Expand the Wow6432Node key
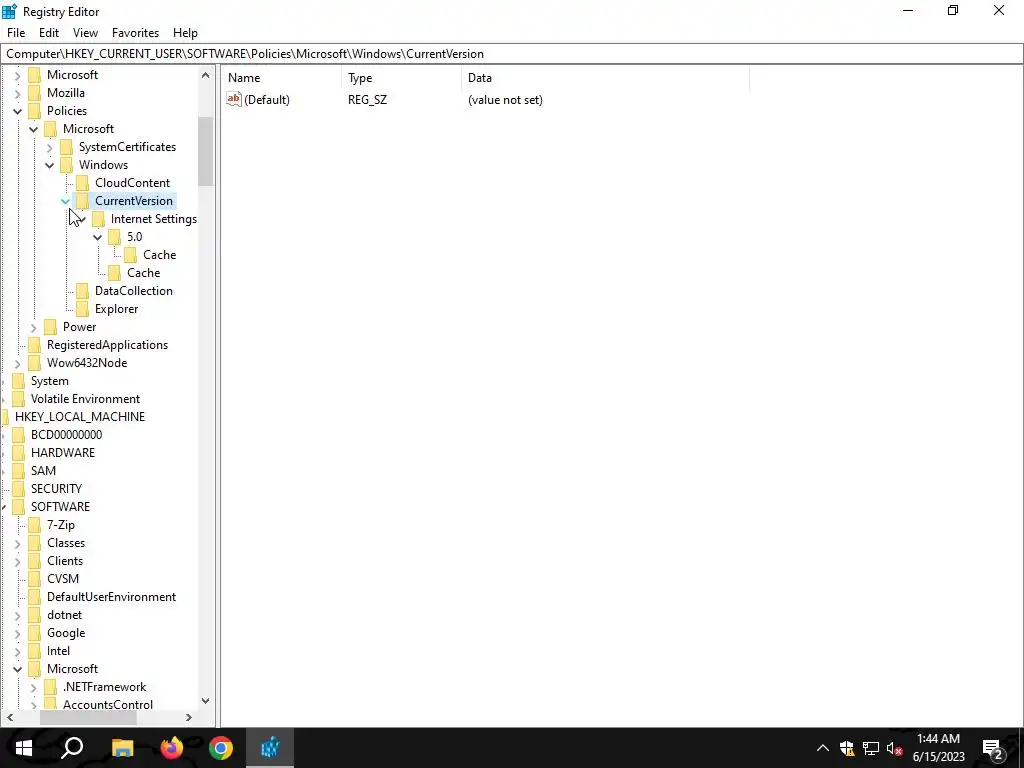 pos(18,363)
